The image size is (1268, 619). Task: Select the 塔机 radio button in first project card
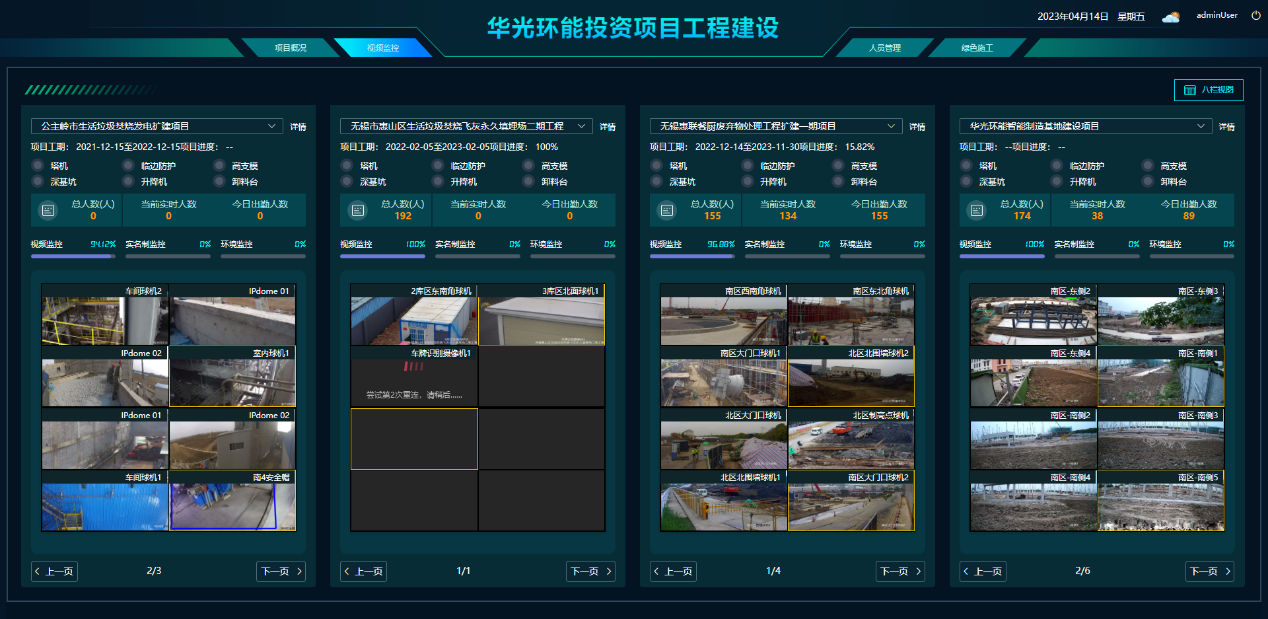pos(37,167)
